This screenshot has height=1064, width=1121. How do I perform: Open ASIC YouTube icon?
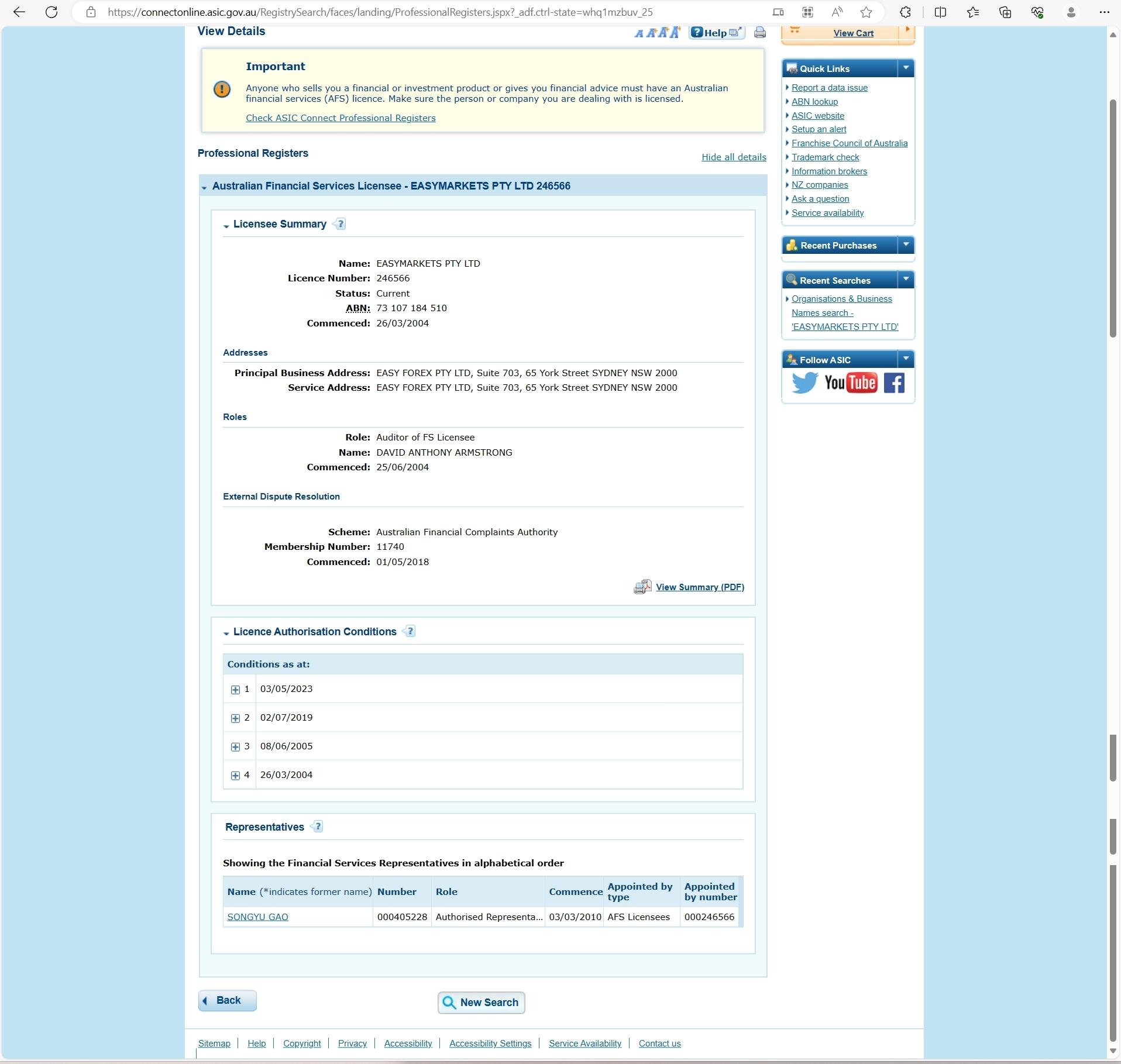pos(851,383)
